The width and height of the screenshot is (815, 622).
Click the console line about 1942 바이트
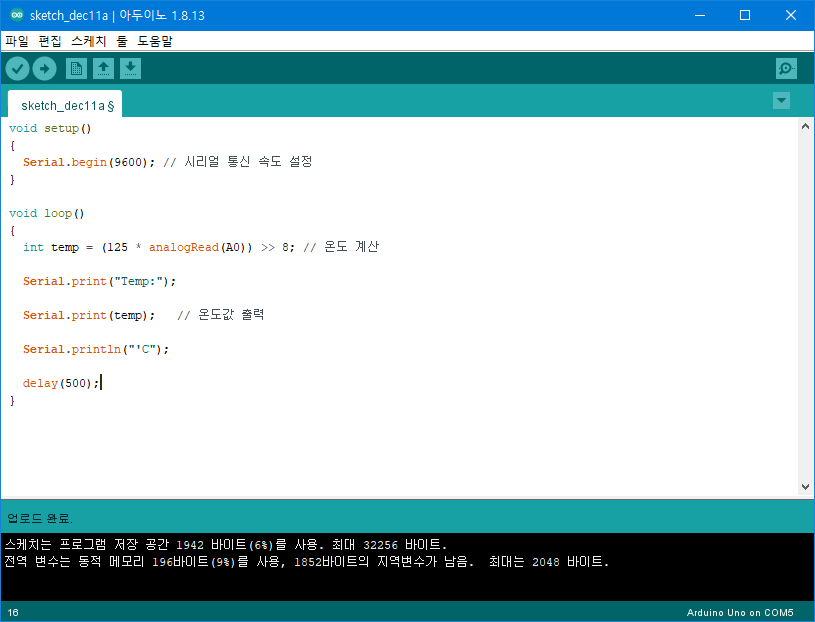coord(226,545)
